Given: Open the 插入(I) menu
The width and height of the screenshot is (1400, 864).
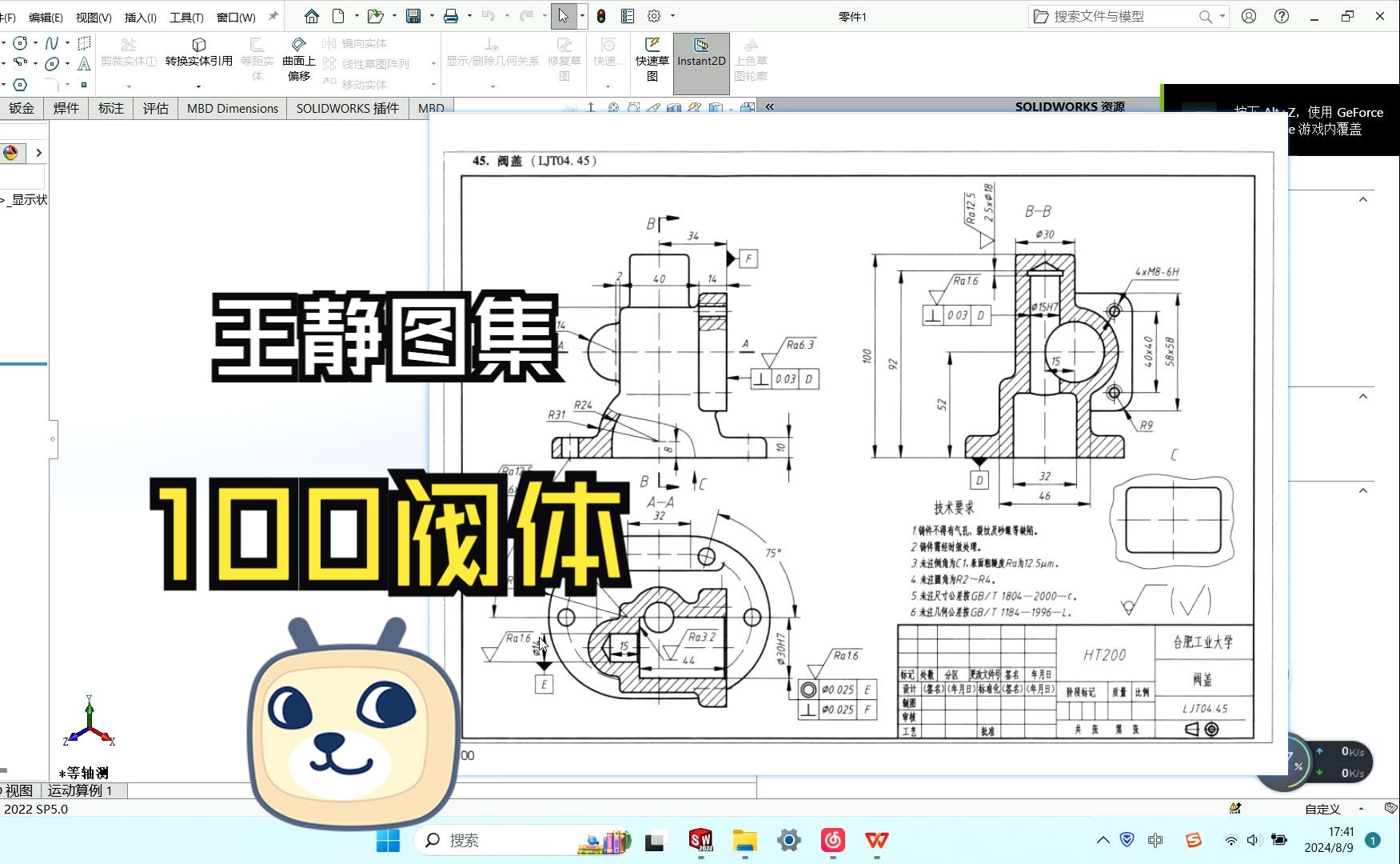Looking at the screenshot, I should point(141,17).
